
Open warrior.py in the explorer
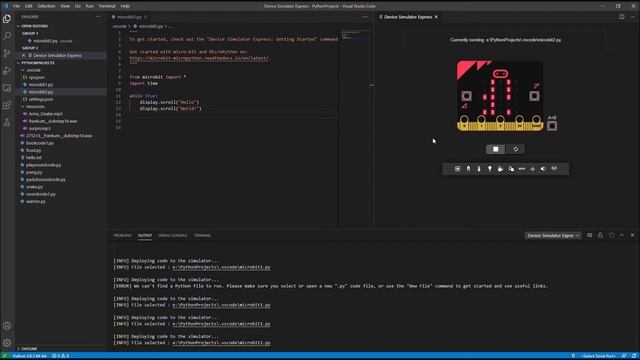click(x=36, y=202)
